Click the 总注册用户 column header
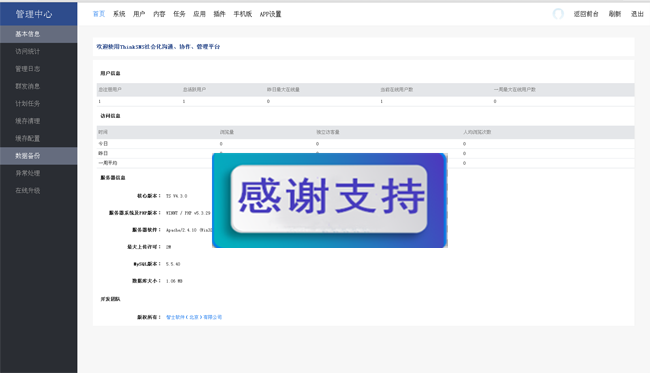This screenshot has height=373, width=650. point(110,90)
